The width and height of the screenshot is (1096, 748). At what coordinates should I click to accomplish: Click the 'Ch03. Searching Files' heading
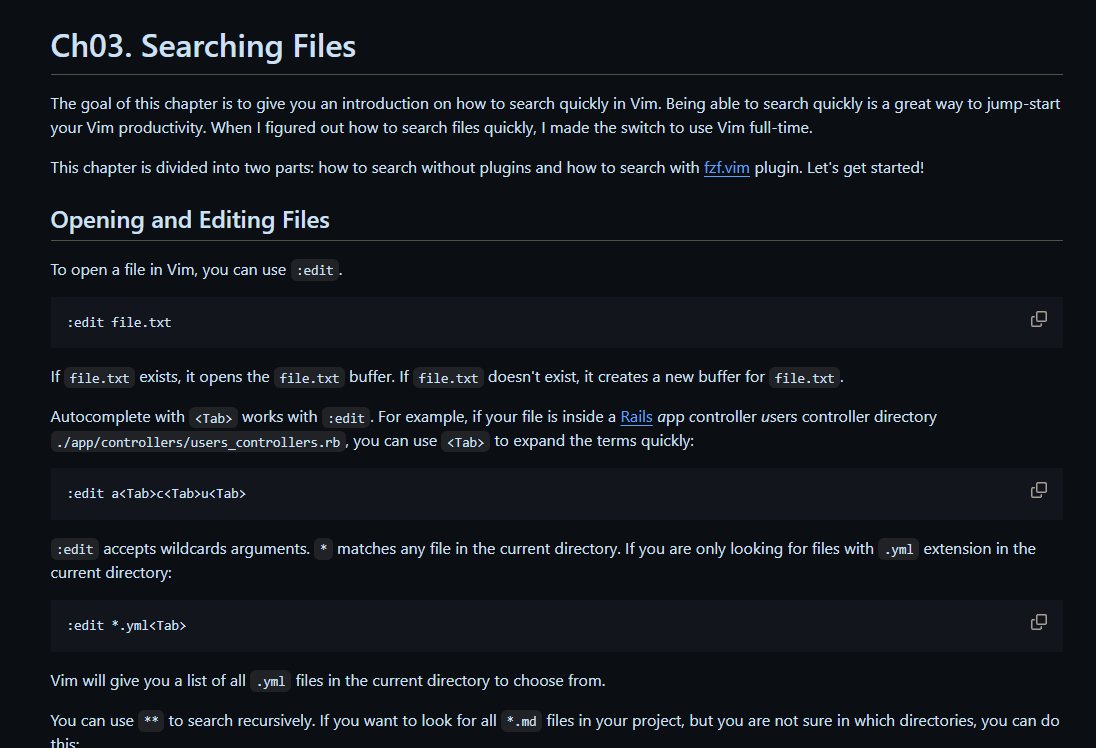pos(203,46)
